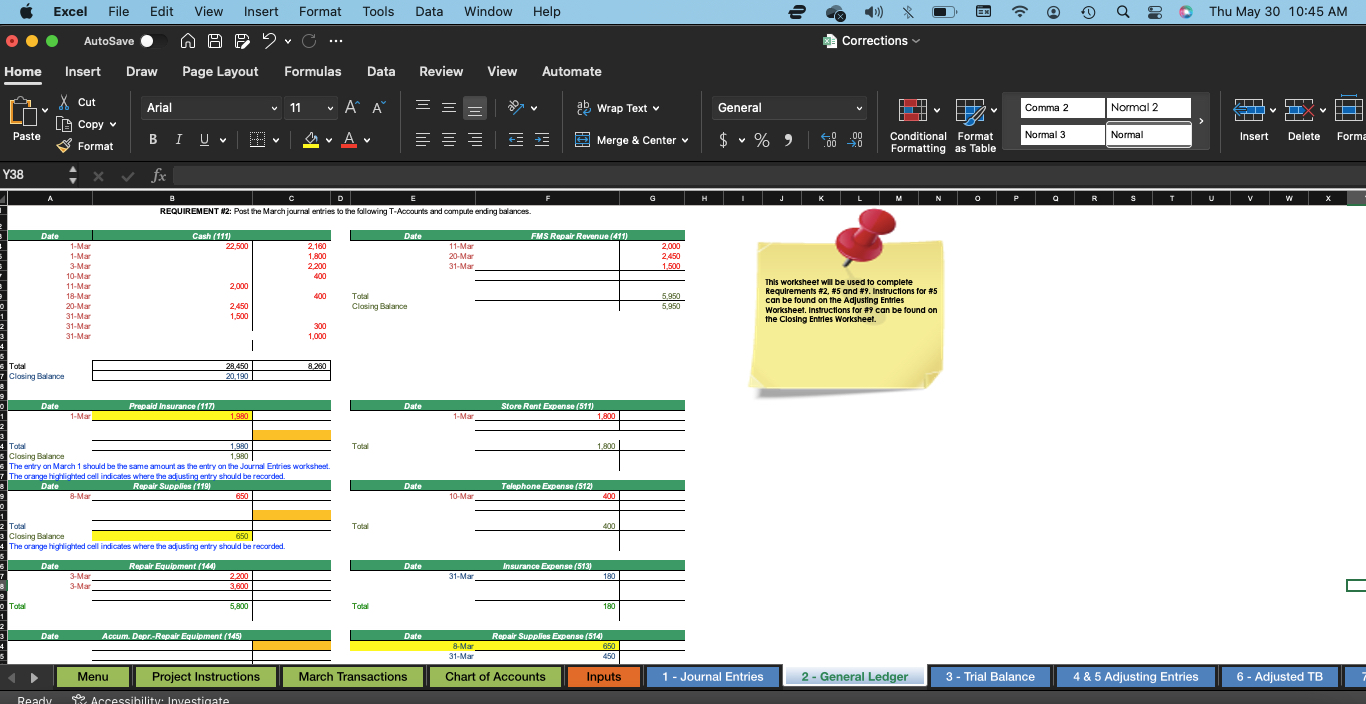
Task: Apply bold formatting to the selection
Action: click(153, 139)
